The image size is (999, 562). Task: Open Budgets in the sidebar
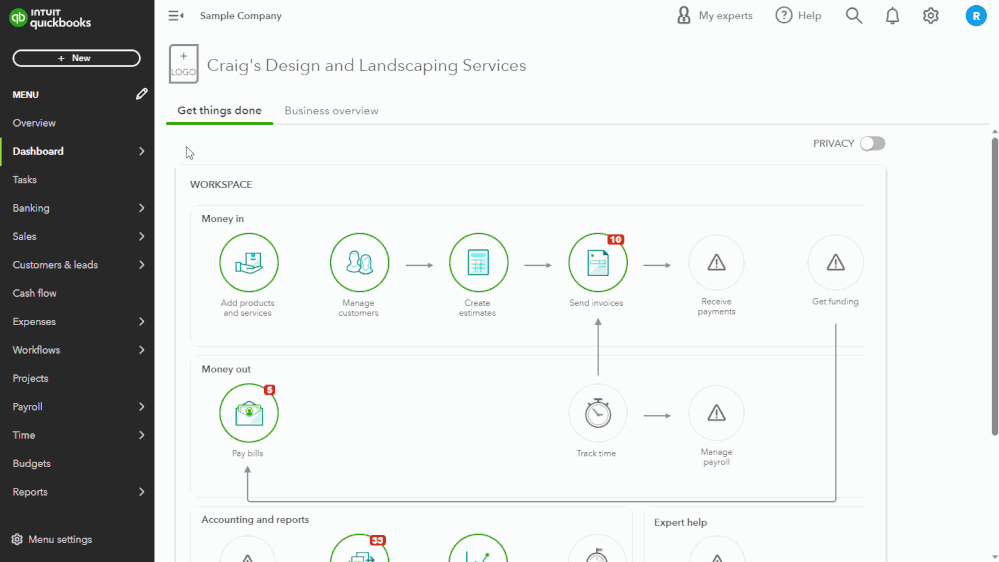point(31,463)
